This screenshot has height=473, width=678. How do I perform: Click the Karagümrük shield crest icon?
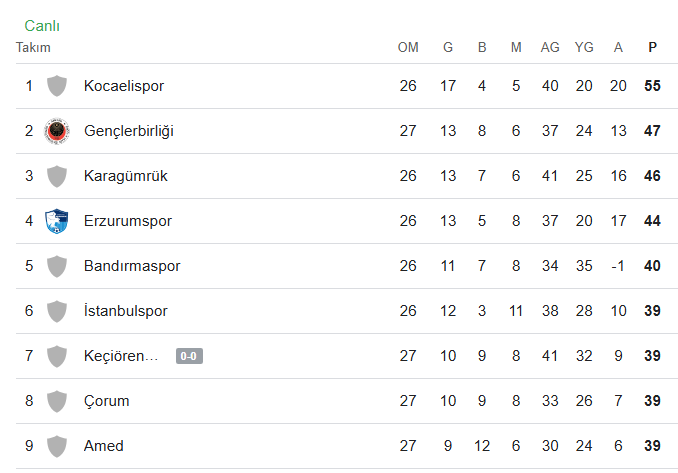[x=57, y=176]
